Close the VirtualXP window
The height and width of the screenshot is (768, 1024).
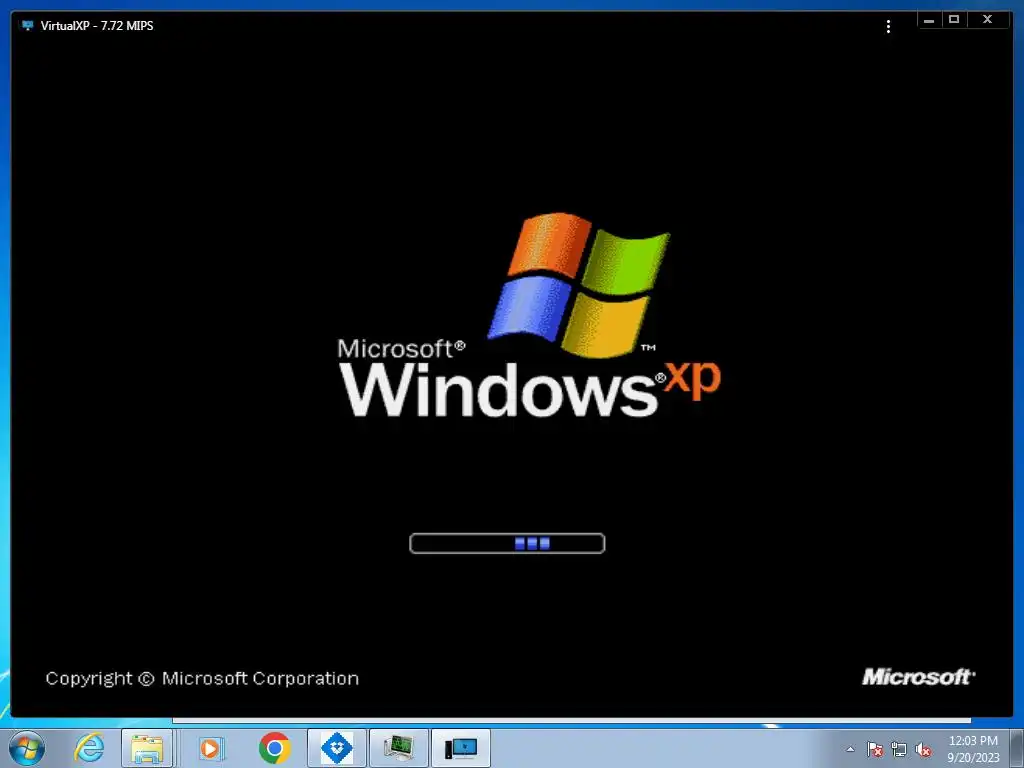coord(987,20)
